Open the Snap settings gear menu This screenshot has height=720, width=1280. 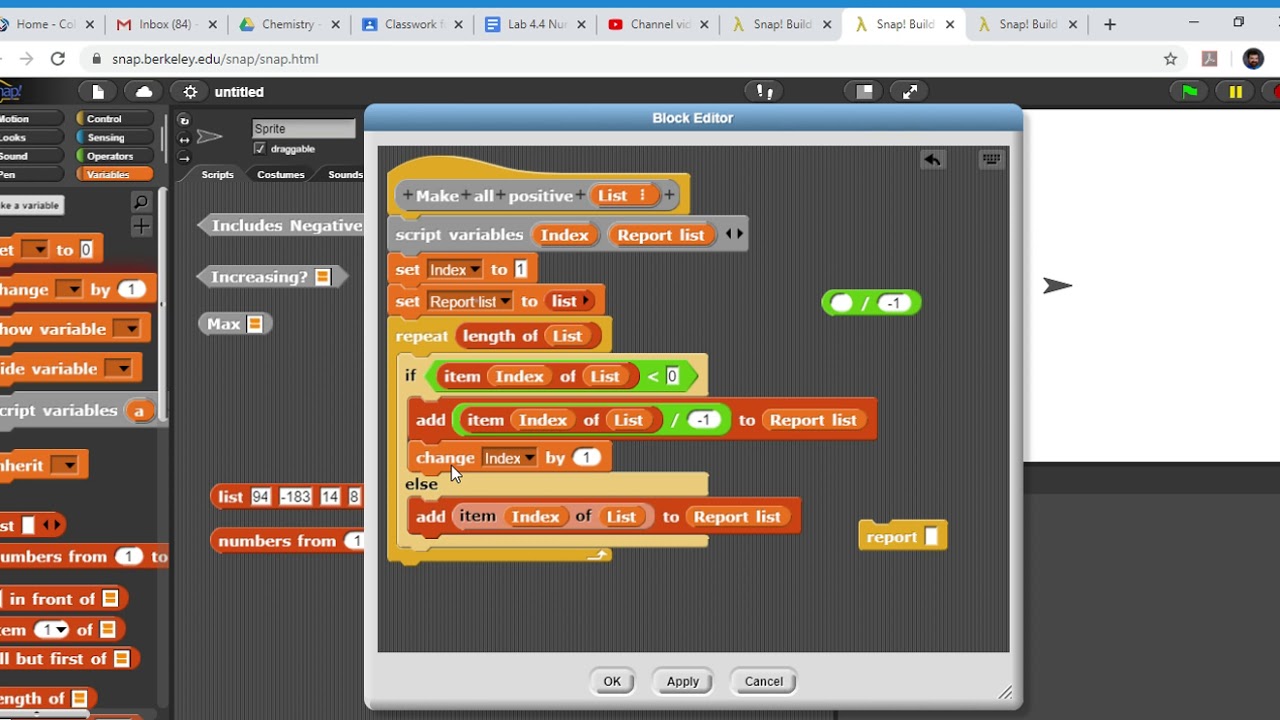click(x=190, y=92)
